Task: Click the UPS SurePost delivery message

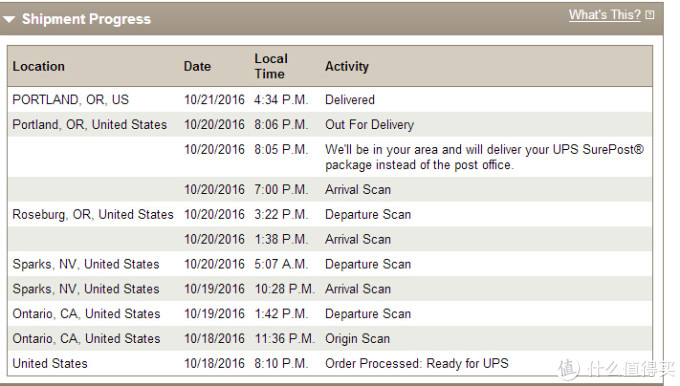Action: click(x=484, y=157)
